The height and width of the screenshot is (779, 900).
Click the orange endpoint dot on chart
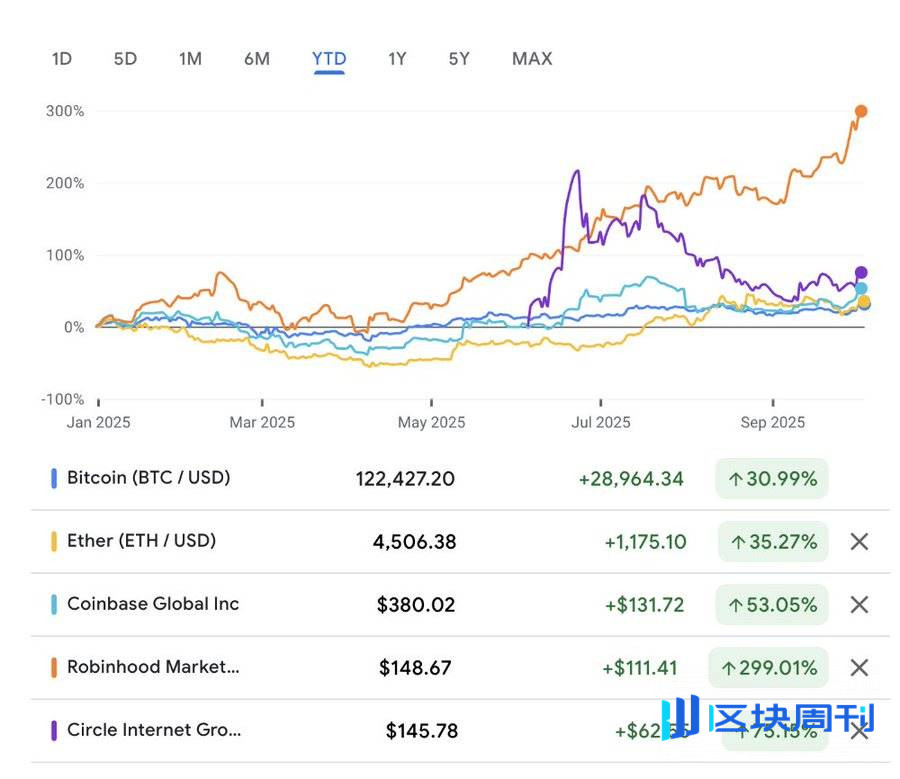pyautogui.click(x=861, y=111)
